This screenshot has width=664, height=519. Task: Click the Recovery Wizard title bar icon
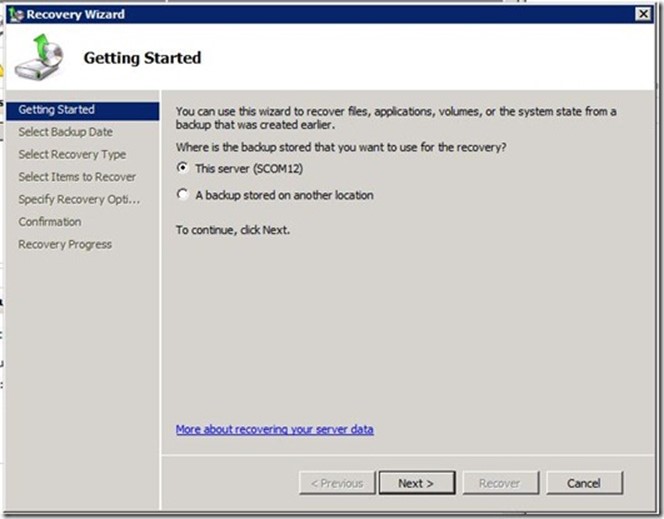coord(14,14)
